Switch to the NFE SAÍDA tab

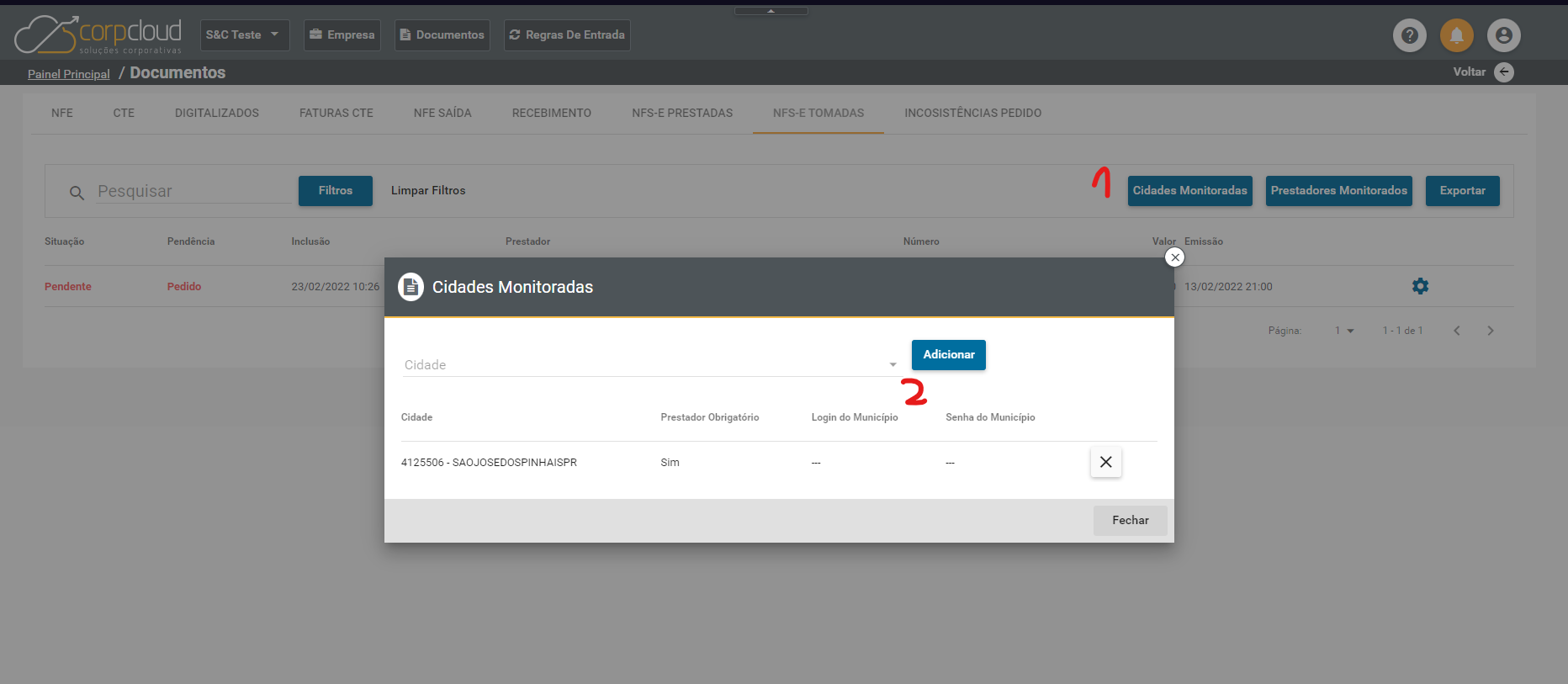442,113
